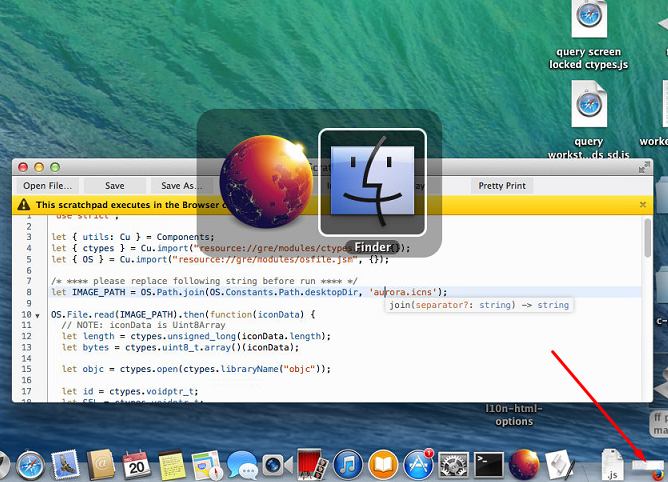Dismiss the yellow browser-context warning bar
Screen dimensions: 668x482
click(x=643, y=205)
